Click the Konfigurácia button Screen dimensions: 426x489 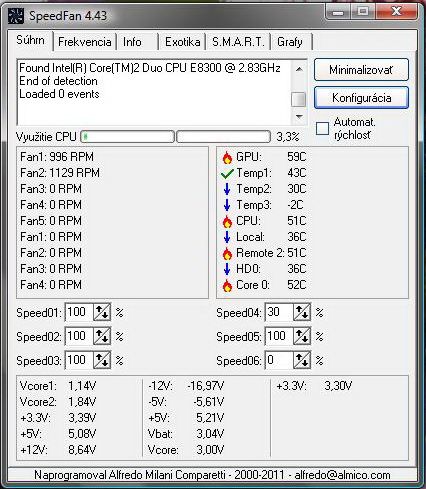click(361, 98)
